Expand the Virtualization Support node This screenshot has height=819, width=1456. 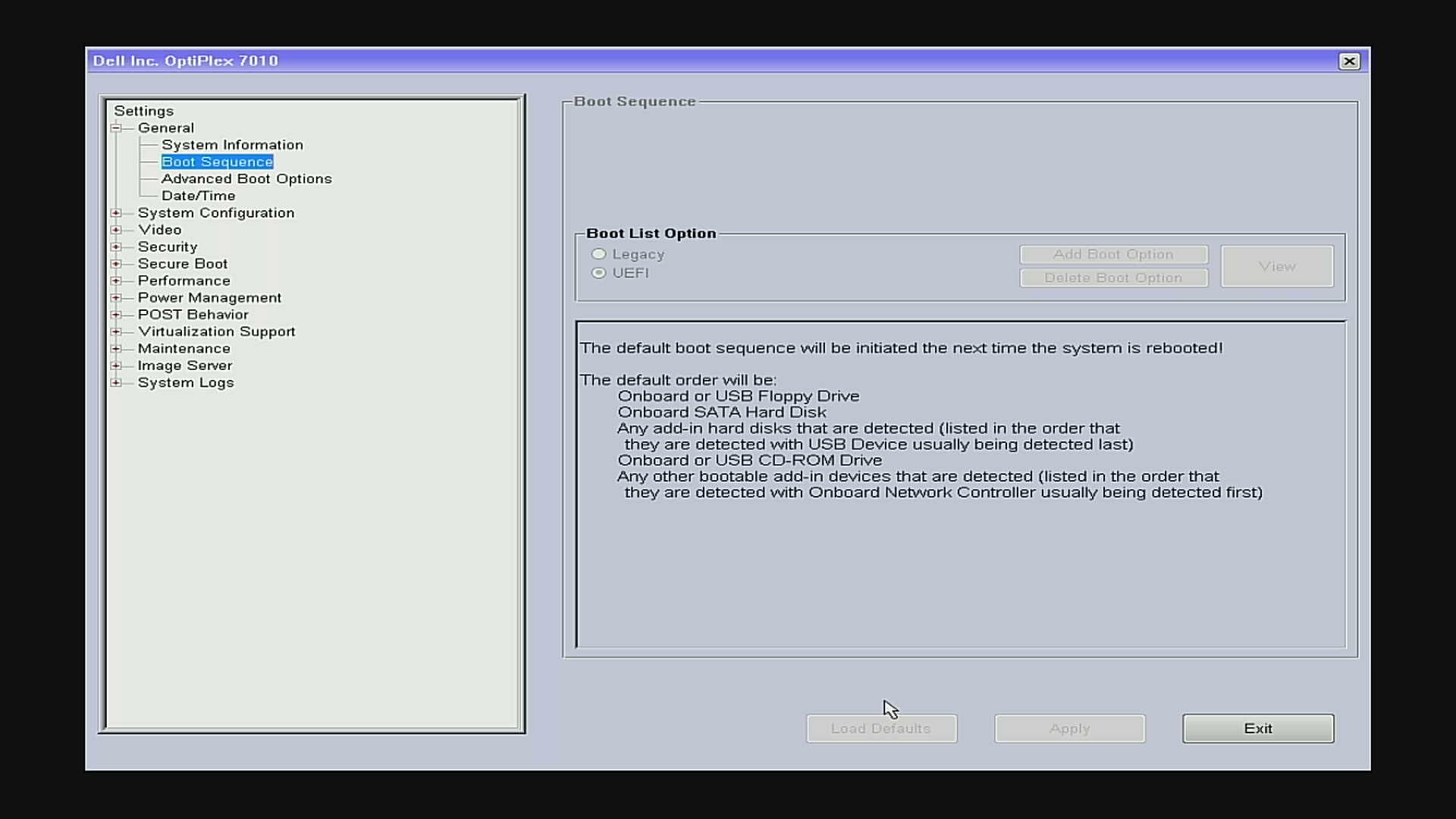[116, 331]
